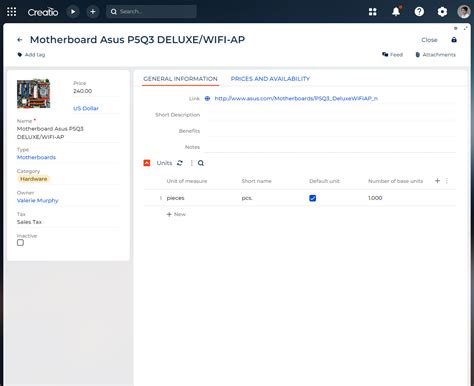Open Units column settings three-dot menu
This screenshot has width=474, height=386.
coord(447,181)
